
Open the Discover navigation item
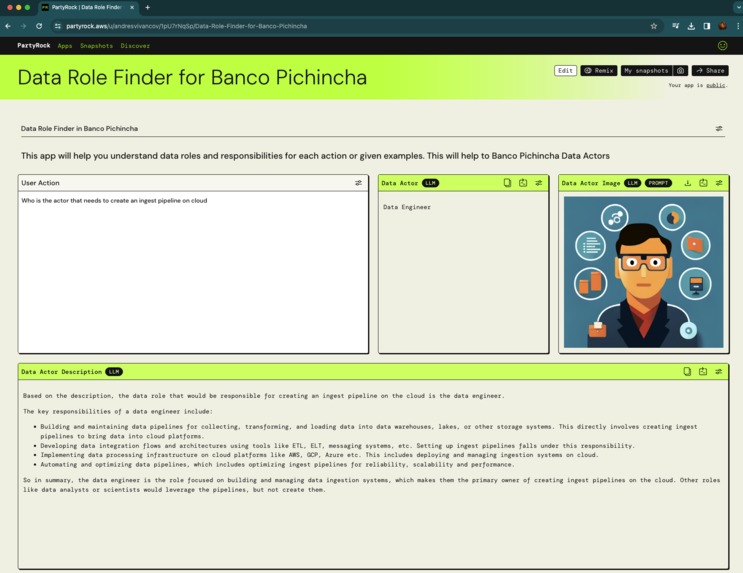click(135, 46)
